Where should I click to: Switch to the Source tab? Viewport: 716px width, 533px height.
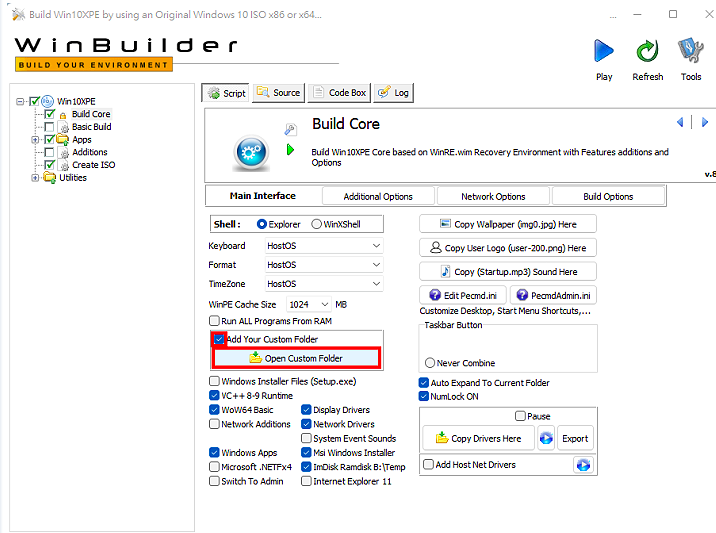(279, 93)
